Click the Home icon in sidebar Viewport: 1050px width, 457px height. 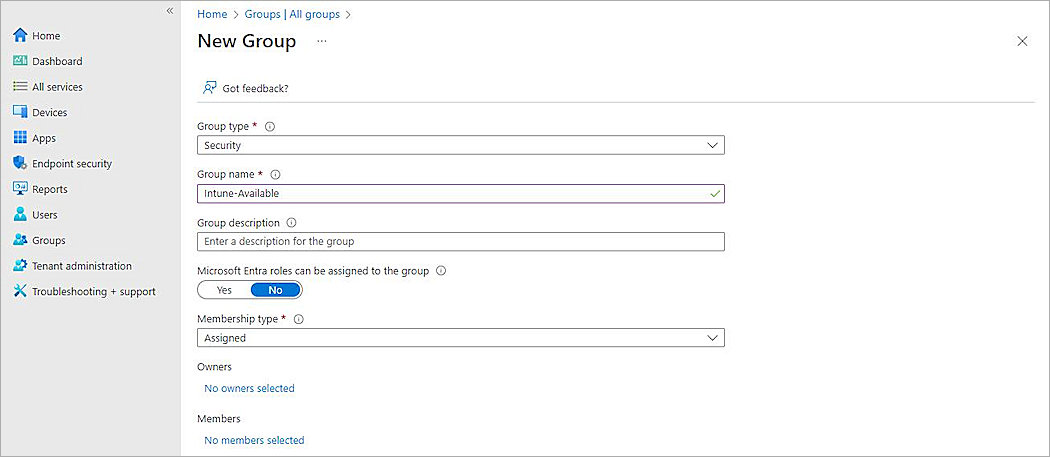[x=20, y=36]
